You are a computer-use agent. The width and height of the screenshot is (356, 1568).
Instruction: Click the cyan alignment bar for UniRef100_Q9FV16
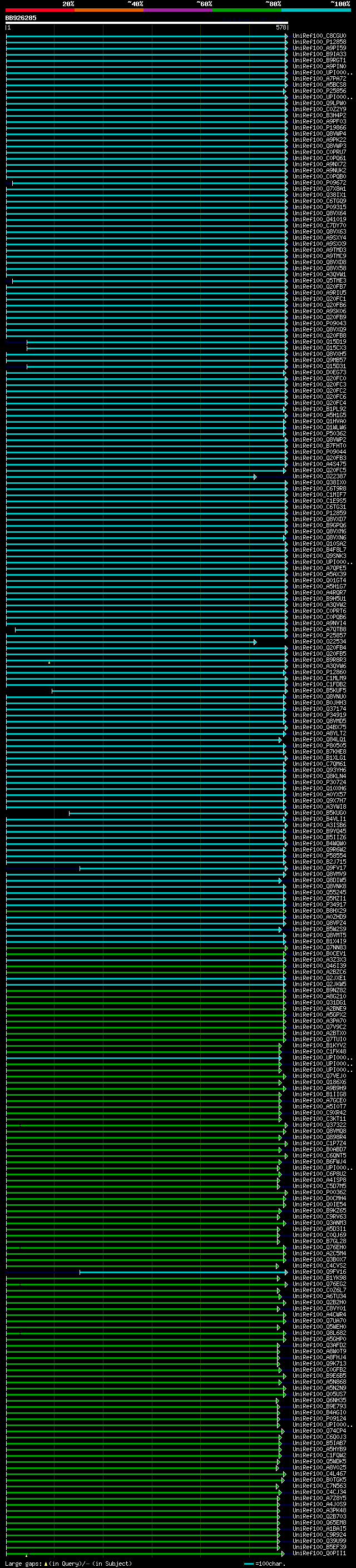click(184, 1272)
